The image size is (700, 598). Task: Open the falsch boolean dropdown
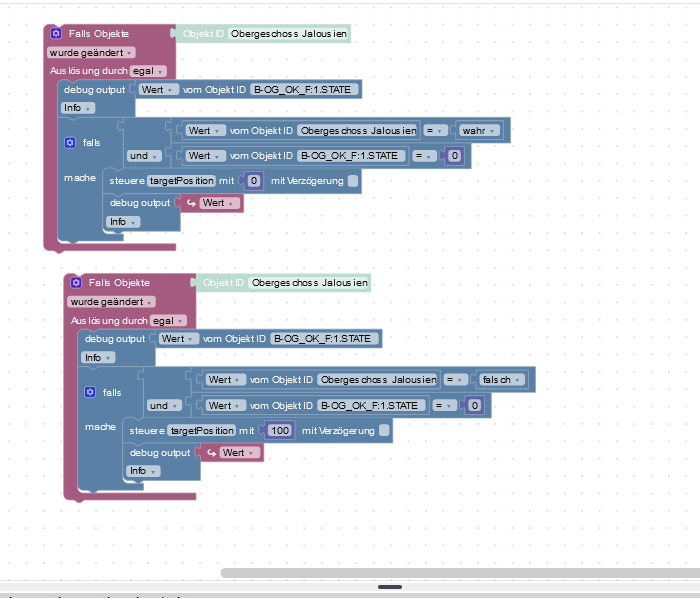pos(500,380)
